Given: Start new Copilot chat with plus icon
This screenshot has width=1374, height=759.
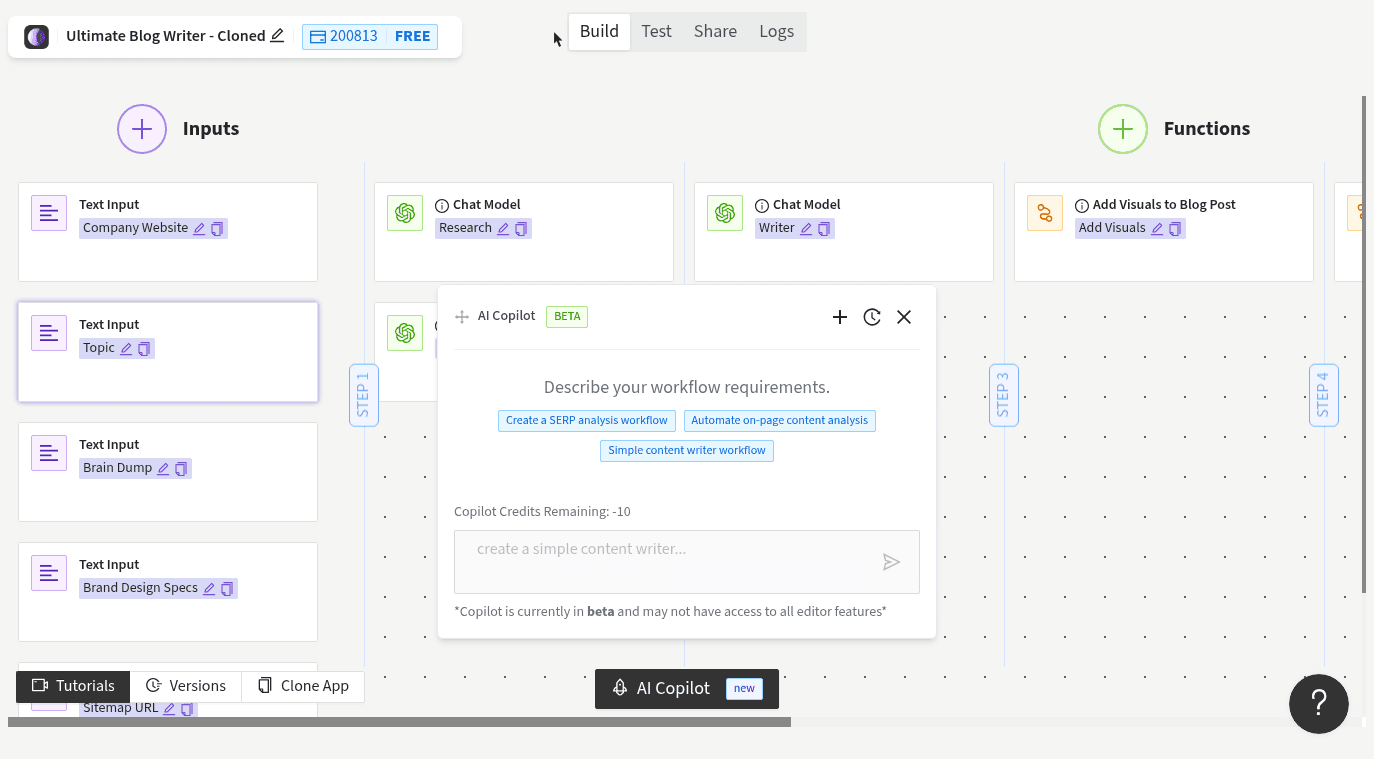Looking at the screenshot, I should [839, 317].
